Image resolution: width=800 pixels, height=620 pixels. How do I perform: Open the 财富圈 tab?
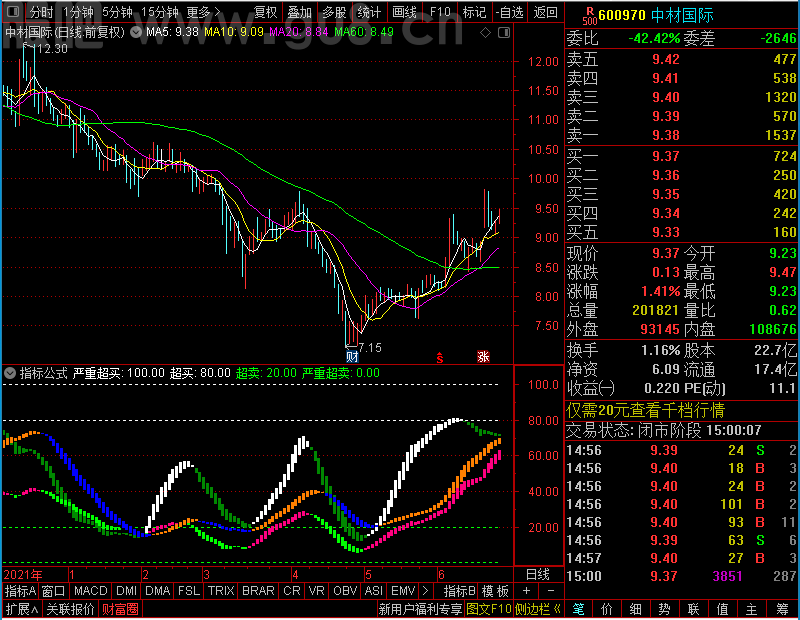[120, 609]
